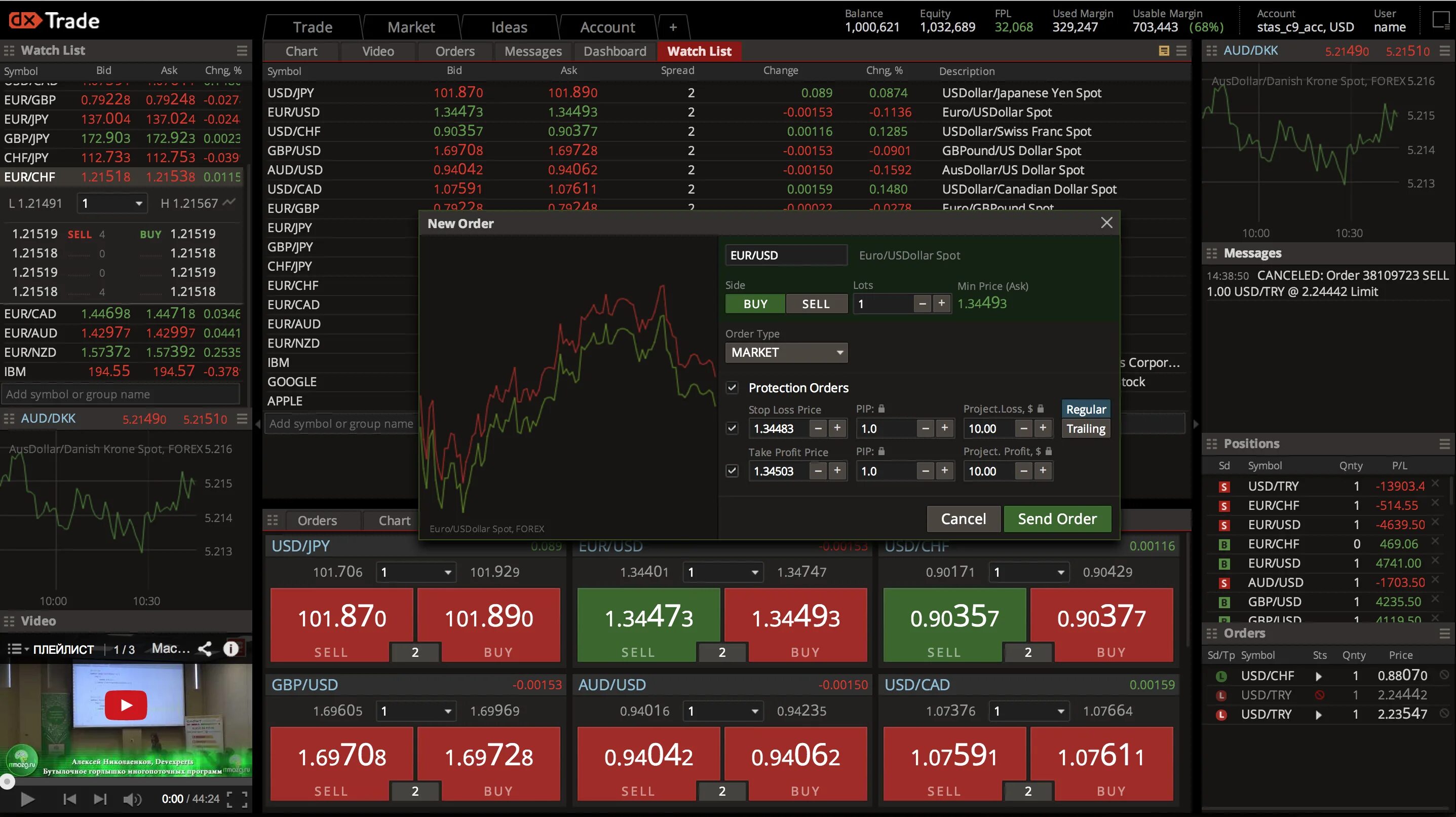The height and width of the screenshot is (817, 1456).
Task: Toggle the Stop Loss Price checkbox
Action: click(x=732, y=428)
